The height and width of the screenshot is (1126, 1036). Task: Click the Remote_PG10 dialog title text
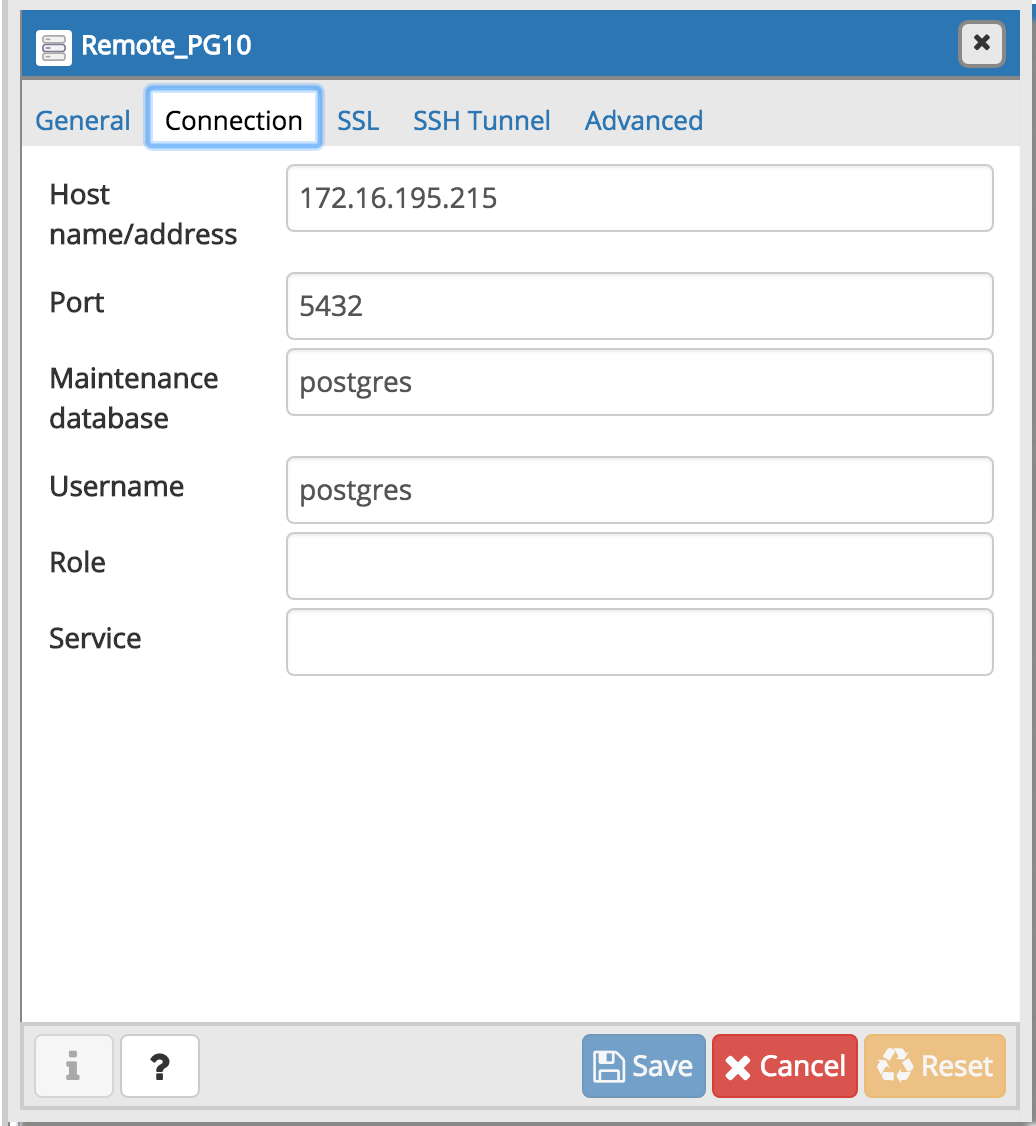[166, 46]
